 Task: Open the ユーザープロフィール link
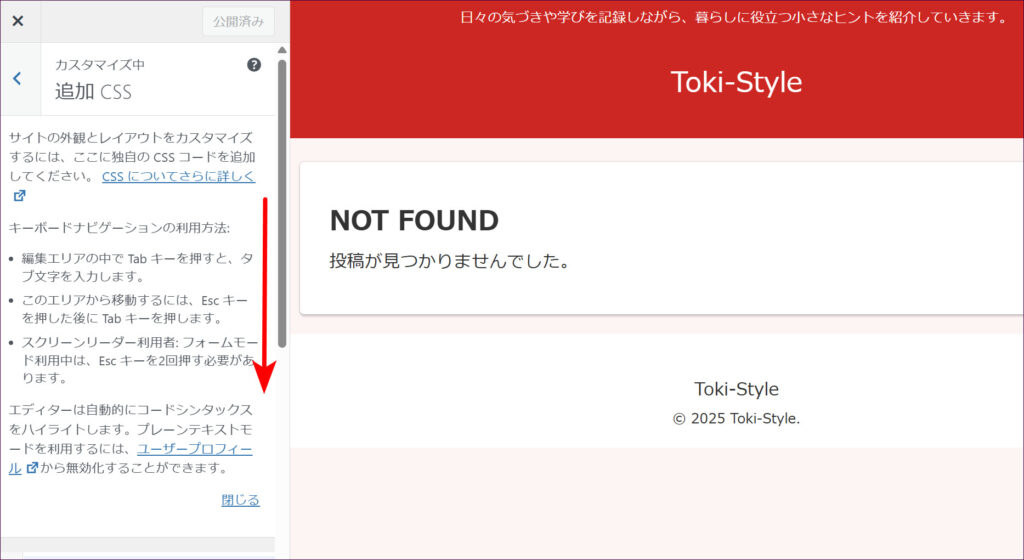pos(194,449)
